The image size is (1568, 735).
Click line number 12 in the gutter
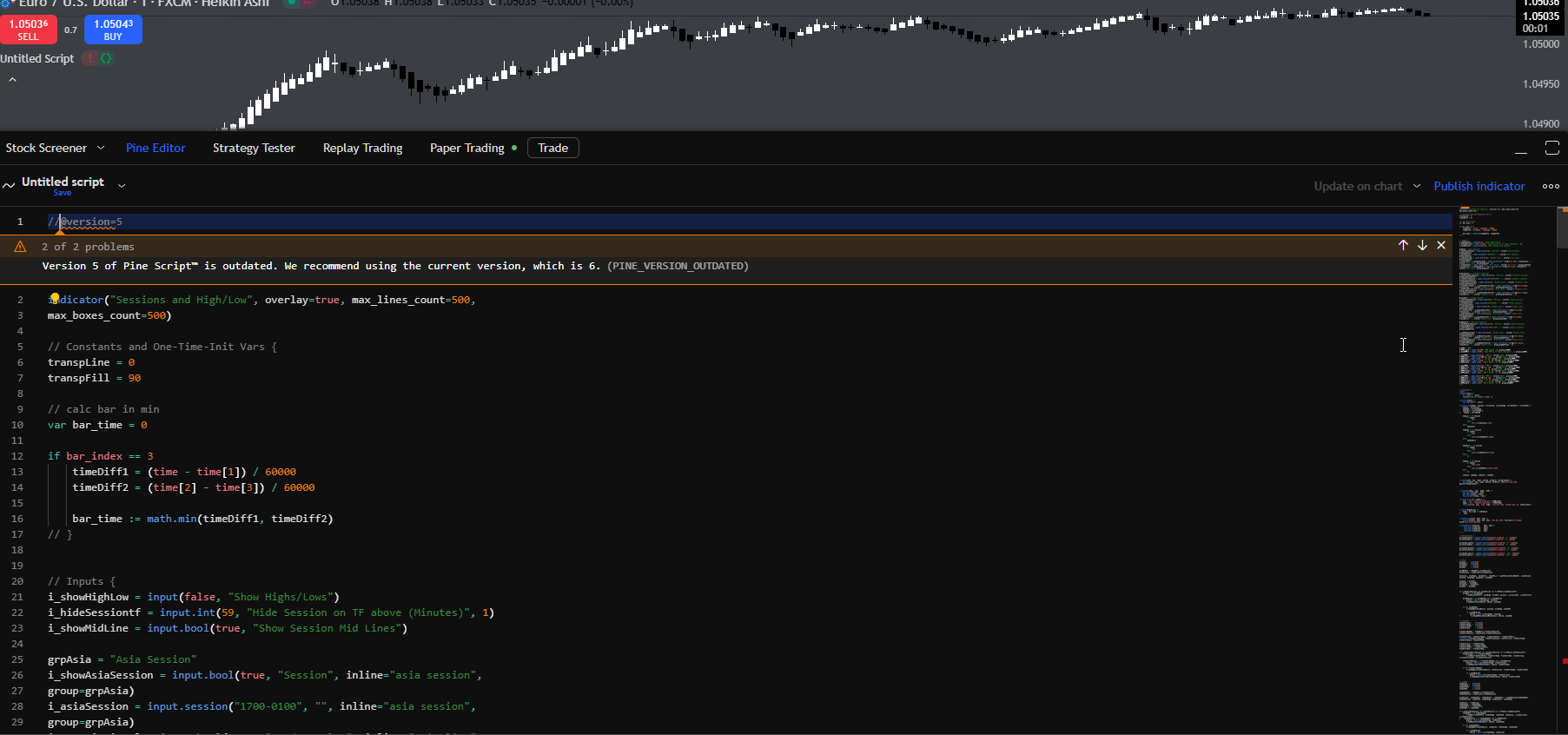point(17,456)
